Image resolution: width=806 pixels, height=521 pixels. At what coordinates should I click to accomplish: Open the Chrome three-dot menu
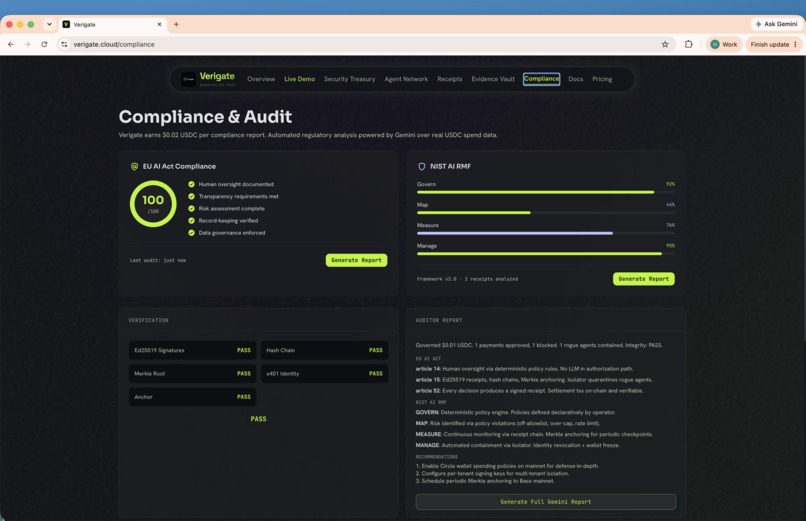point(795,44)
